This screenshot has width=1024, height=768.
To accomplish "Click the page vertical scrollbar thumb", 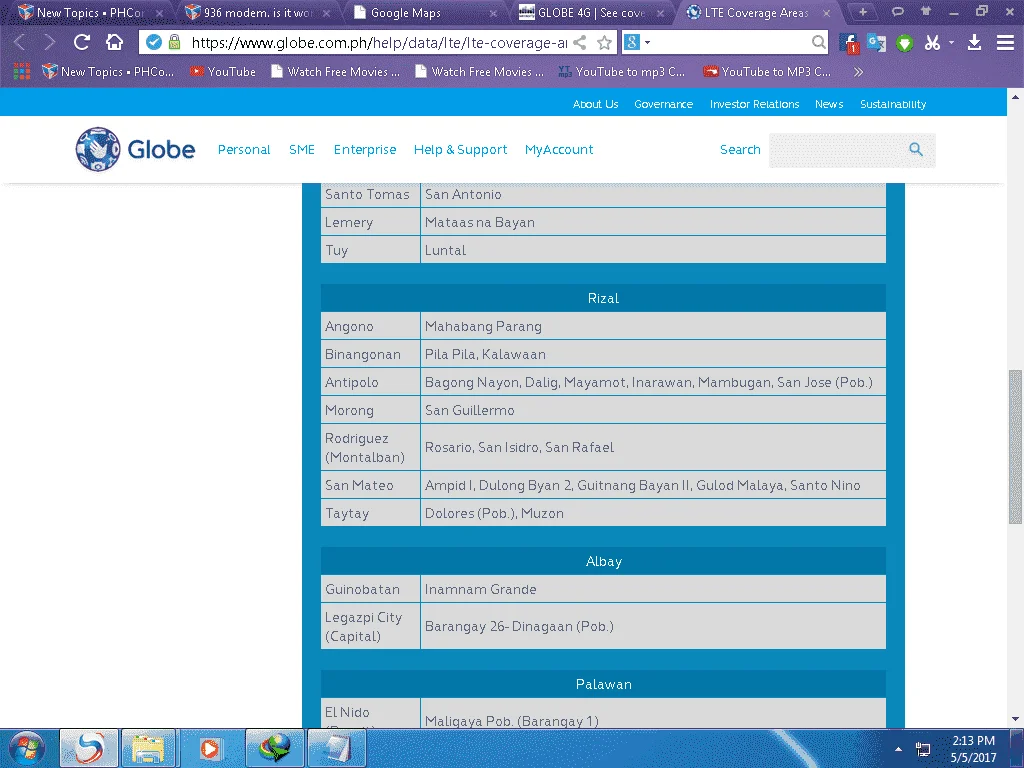I will coord(1015,447).
